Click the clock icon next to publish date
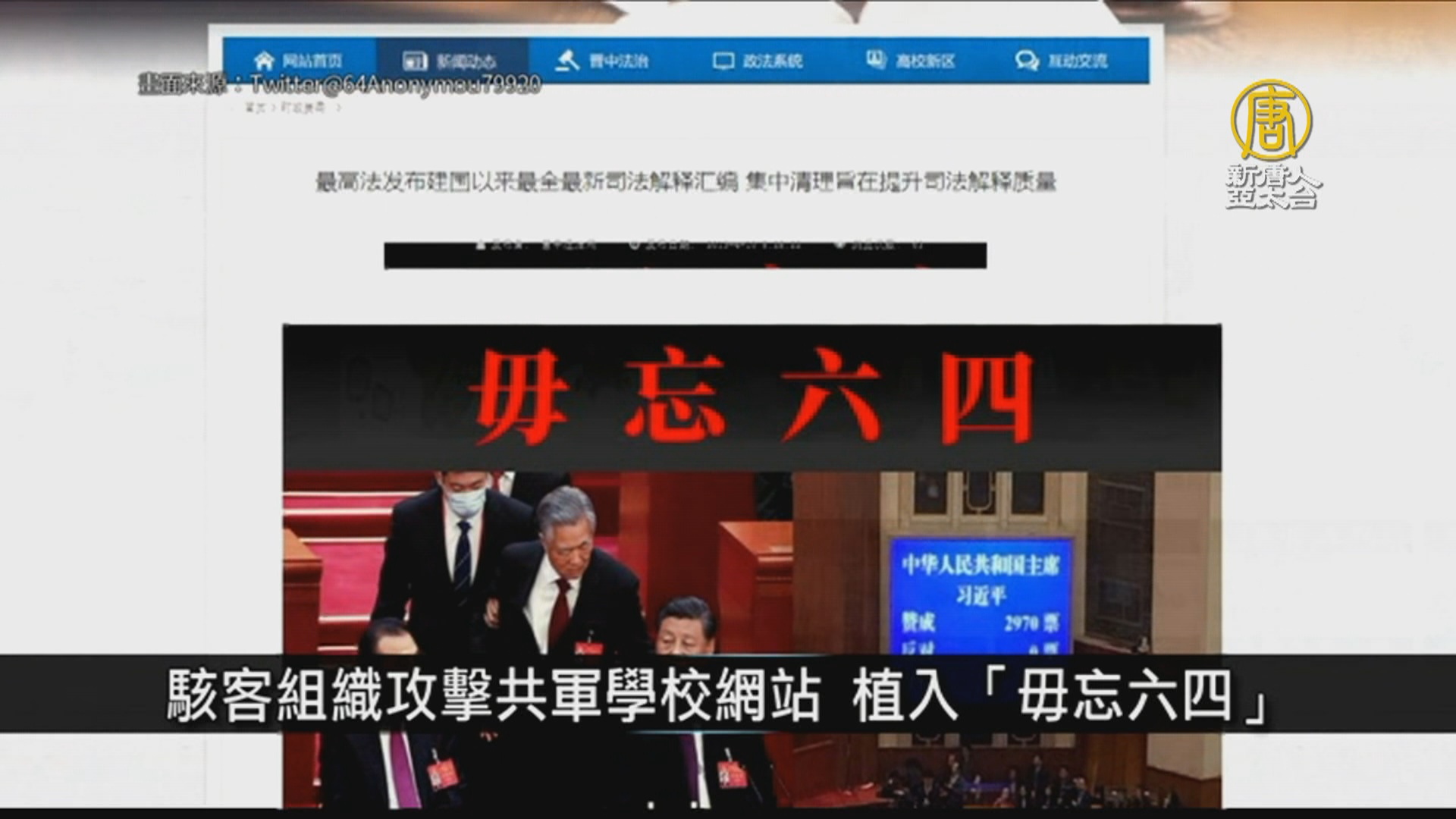Image resolution: width=1456 pixels, height=819 pixels. point(634,245)
